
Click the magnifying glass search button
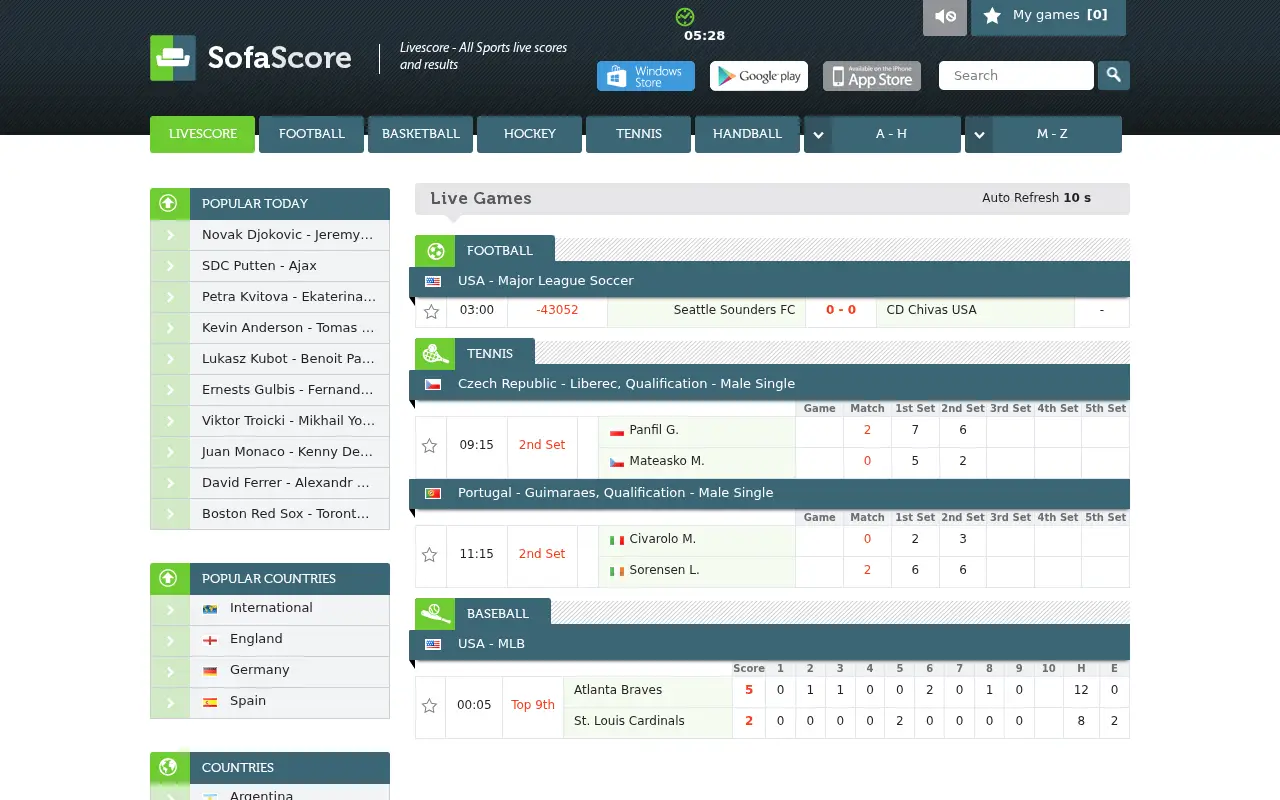1113,75
